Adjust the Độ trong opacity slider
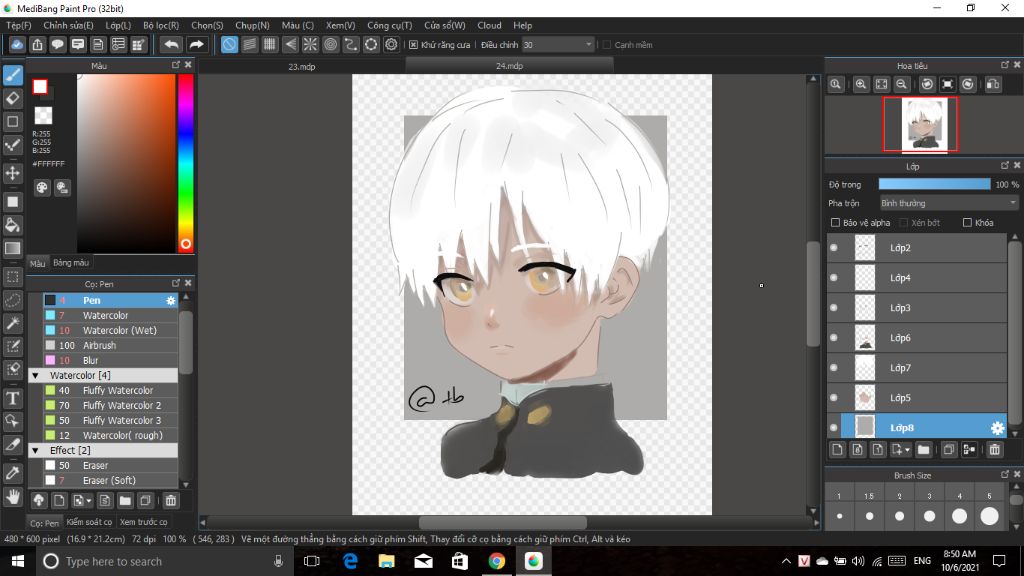 [x=935, y=185]
